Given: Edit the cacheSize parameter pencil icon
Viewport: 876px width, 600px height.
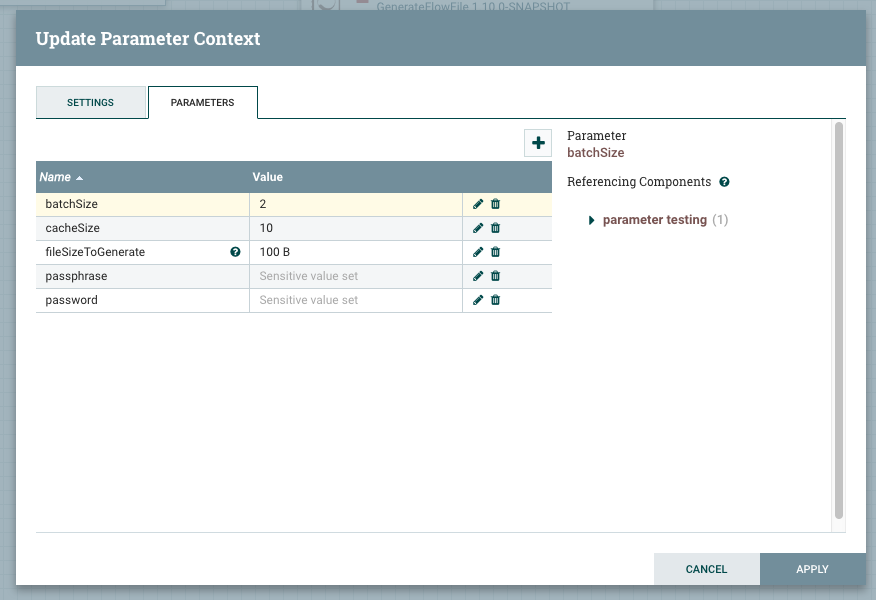Looking at the screenshot, I should [x=478, y=228].
